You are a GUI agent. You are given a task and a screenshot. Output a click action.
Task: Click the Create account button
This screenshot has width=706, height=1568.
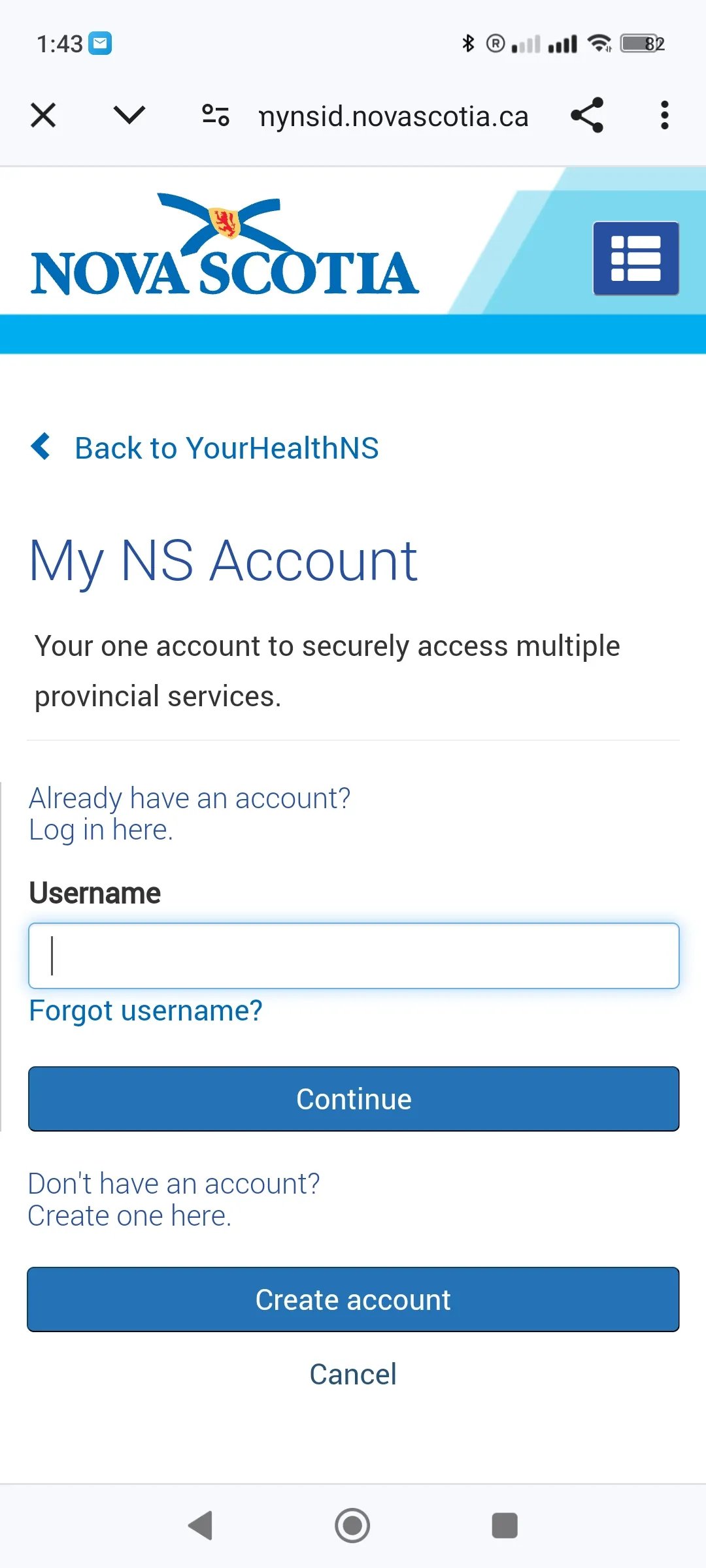click(x=353, y=1299)
